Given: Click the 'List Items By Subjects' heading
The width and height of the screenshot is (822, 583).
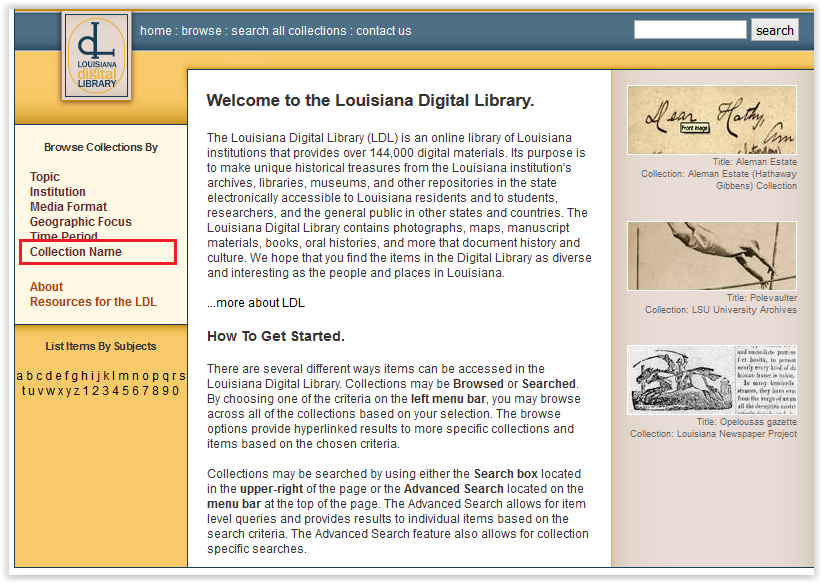Looking at the screenshot, I should (101, 346).
